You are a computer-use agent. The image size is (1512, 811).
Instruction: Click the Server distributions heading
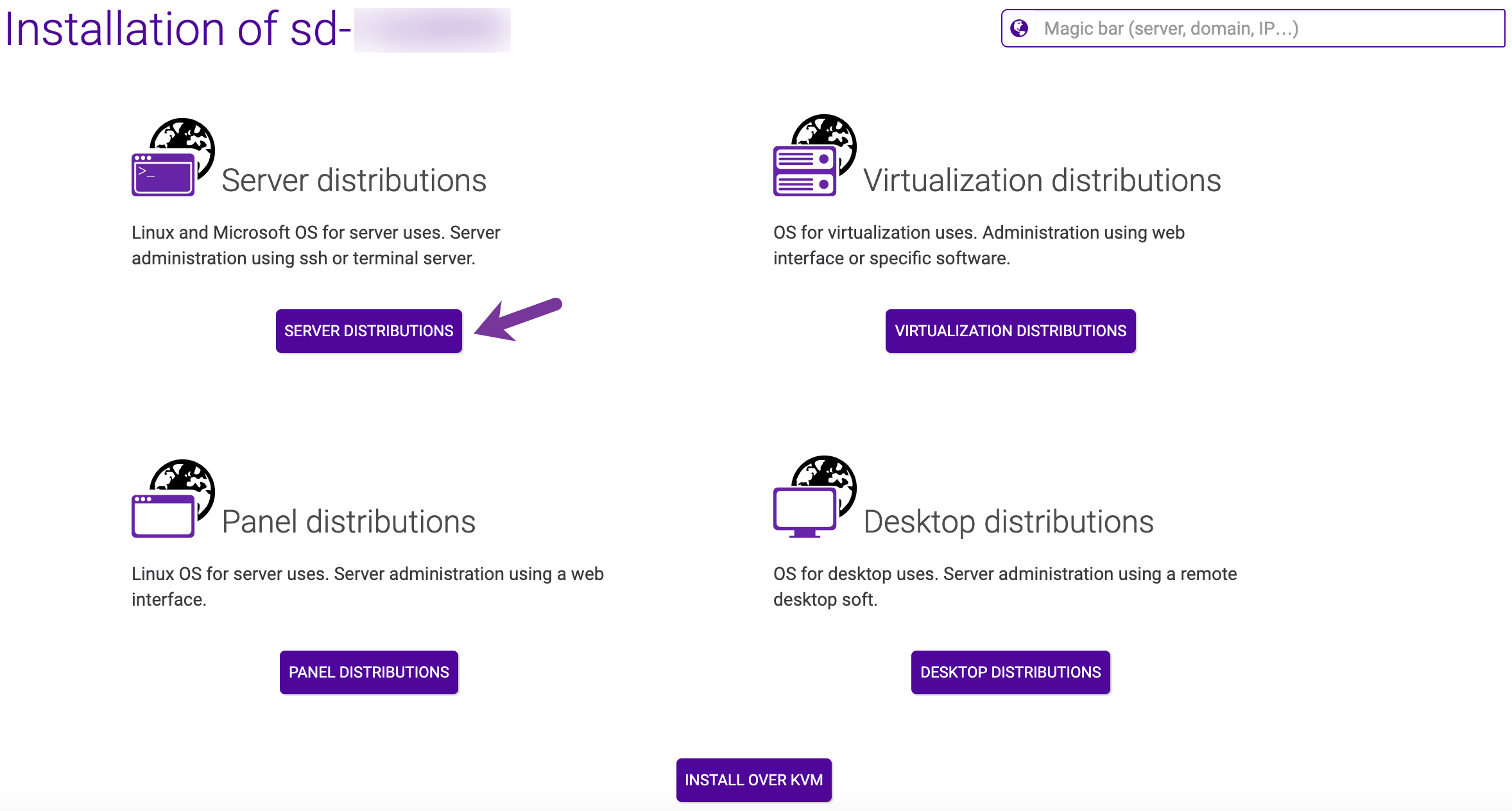pyautogui.click(x=354, y=180)
